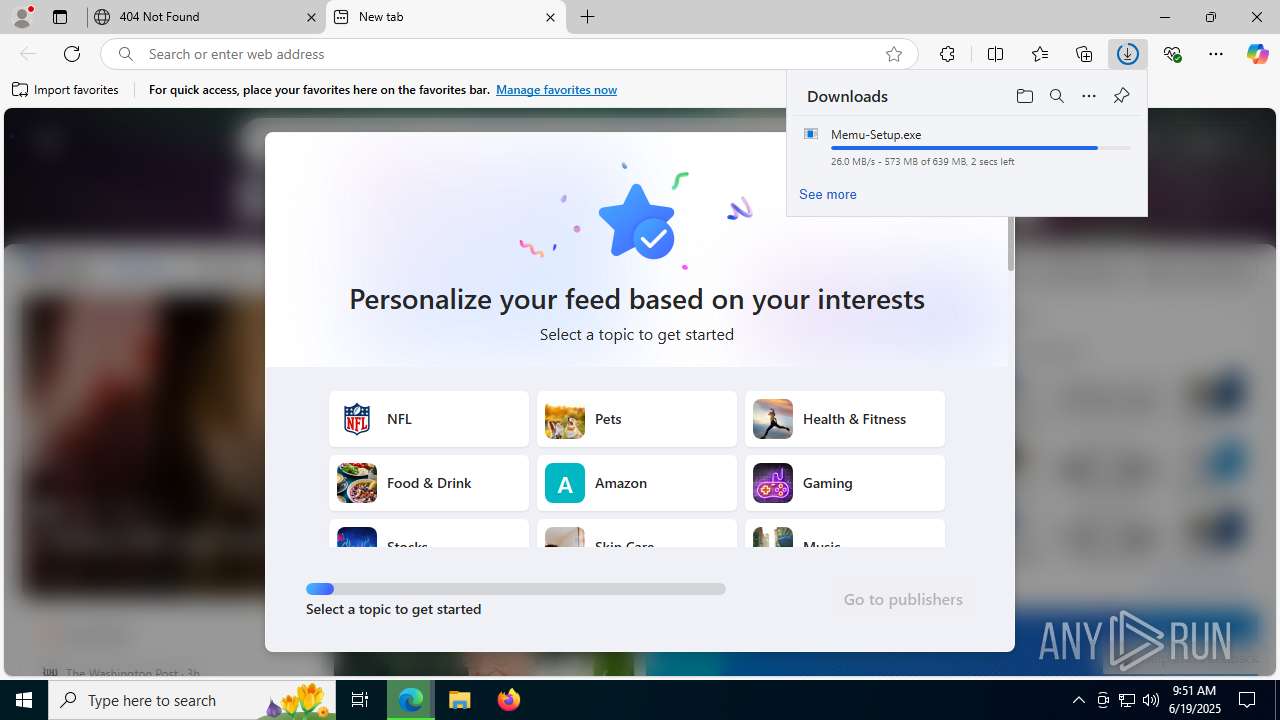The image size is (1280, 720).
Task: Open the Copilot icon
Action: (x=1257, y=54)
